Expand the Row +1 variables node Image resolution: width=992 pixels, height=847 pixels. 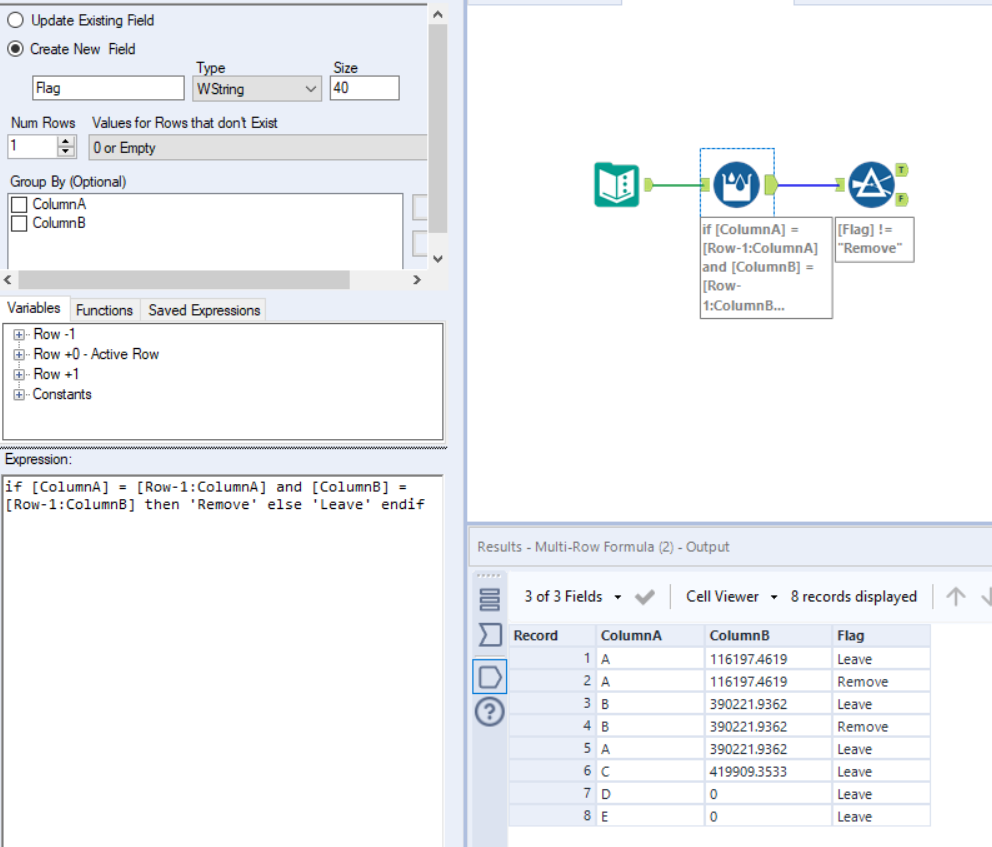pos(19,374)
